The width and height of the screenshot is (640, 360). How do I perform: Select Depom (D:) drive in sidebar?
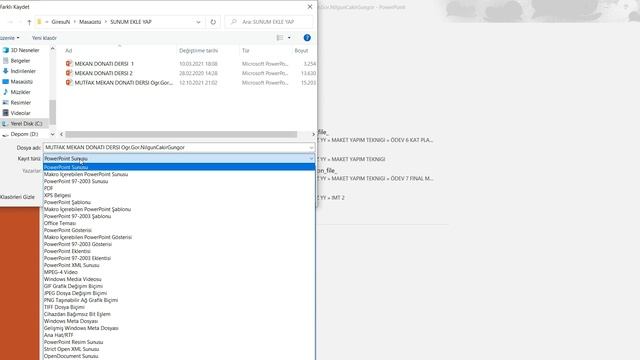pos(24,134)
